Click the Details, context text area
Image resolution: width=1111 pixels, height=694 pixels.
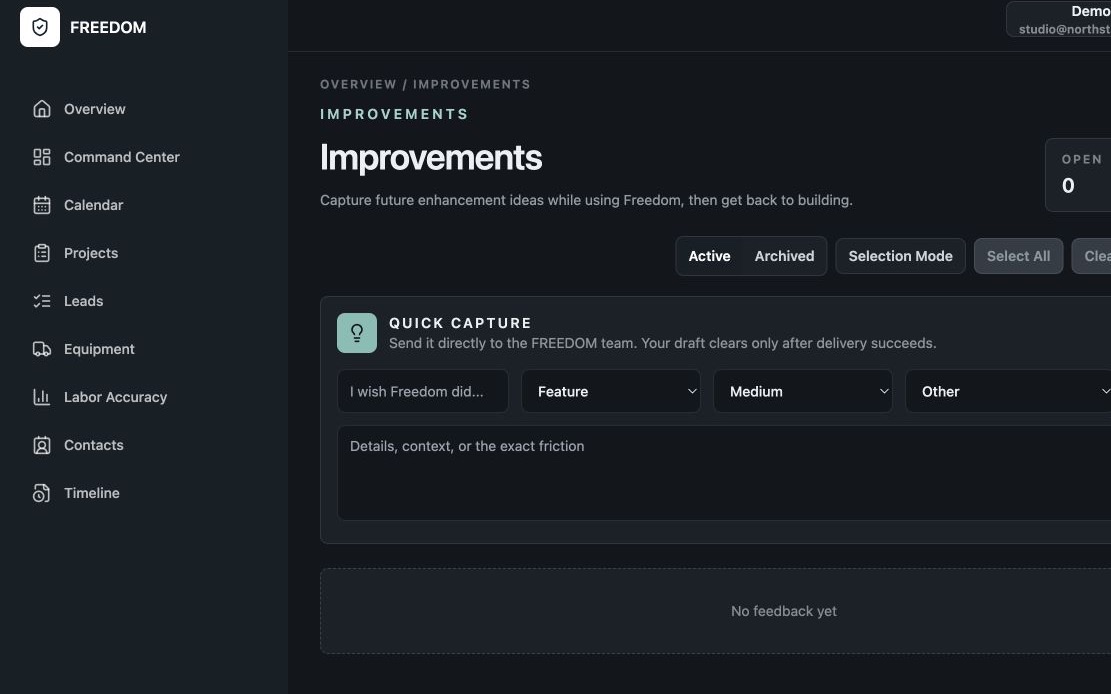pyautogui.click(x=724, y=473)
